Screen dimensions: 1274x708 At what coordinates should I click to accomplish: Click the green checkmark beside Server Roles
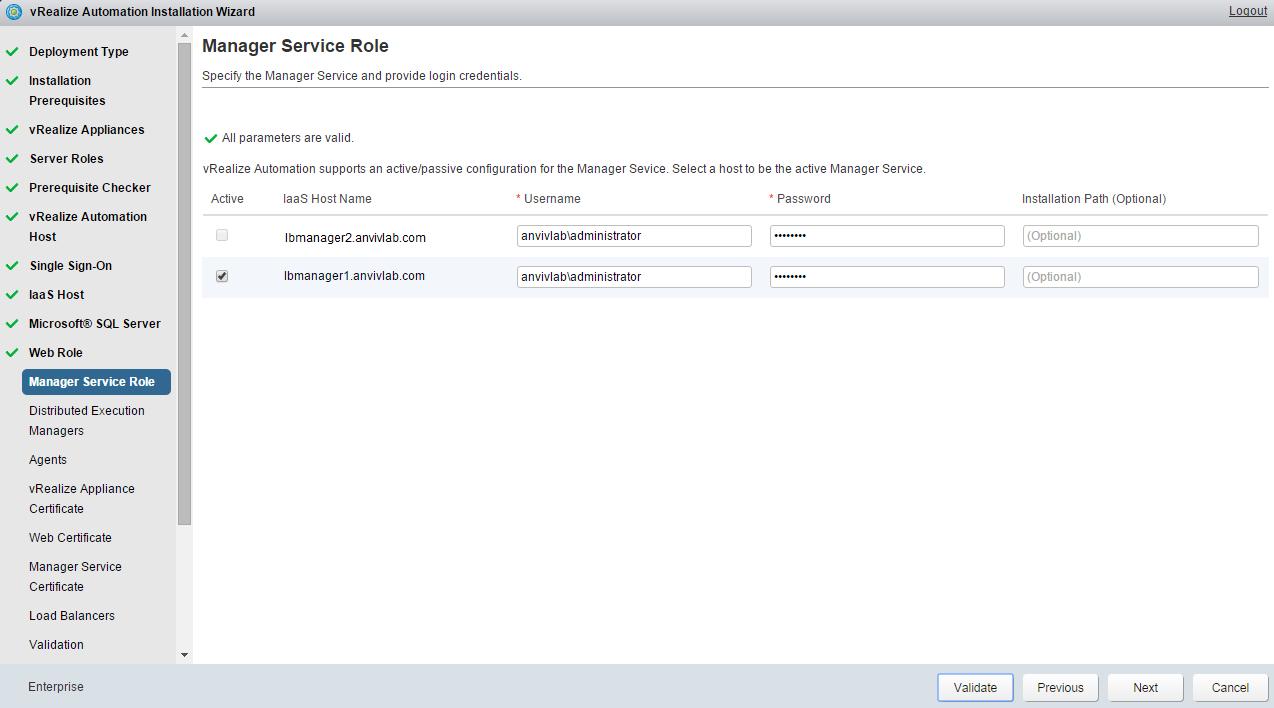(12, 158)
